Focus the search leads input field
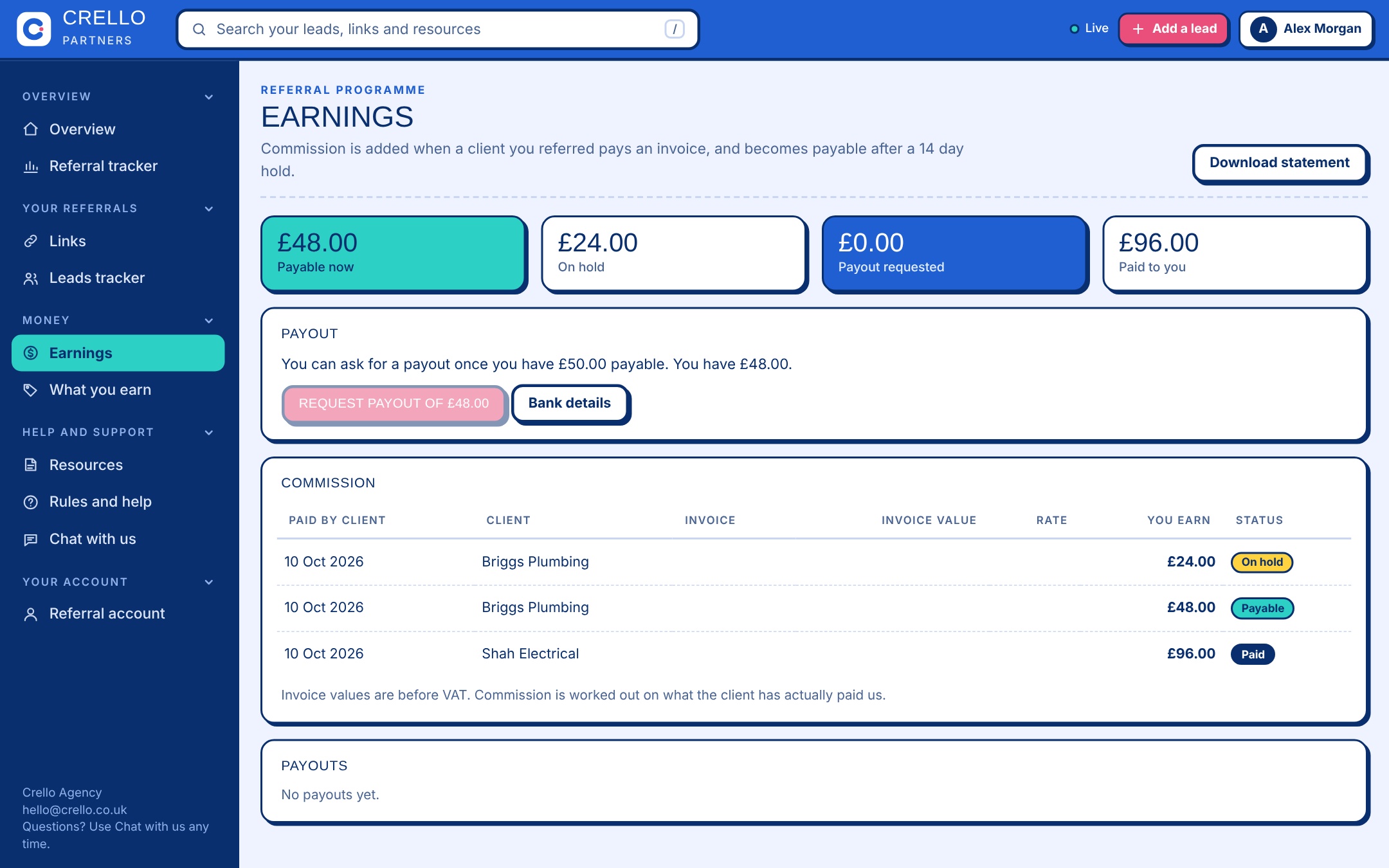This screenshot has width=1389, height=868. click(438, 29)
